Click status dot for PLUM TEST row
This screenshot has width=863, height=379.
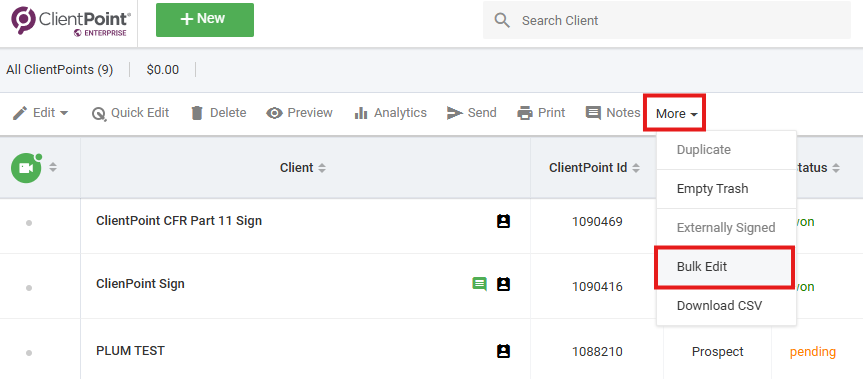[x=29, y=353]
